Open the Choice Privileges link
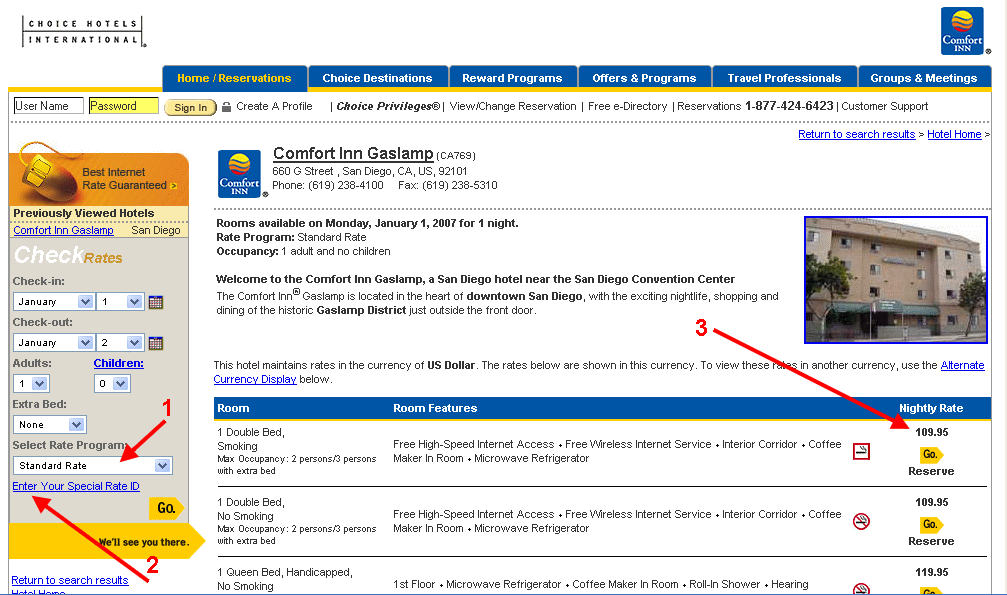Image resolution: width=1007 pixels, height=595 pixels. [x=389, y=106]
